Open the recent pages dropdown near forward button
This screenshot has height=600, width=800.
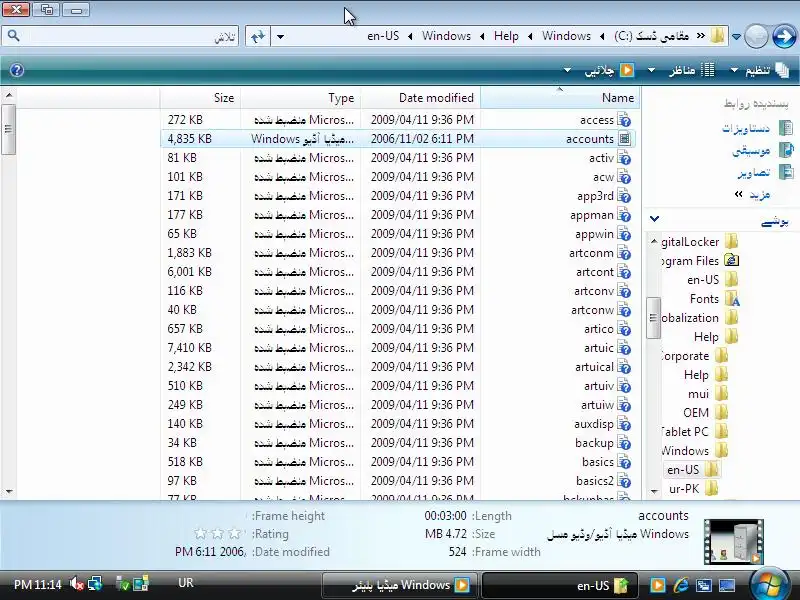tap(736, 37)
